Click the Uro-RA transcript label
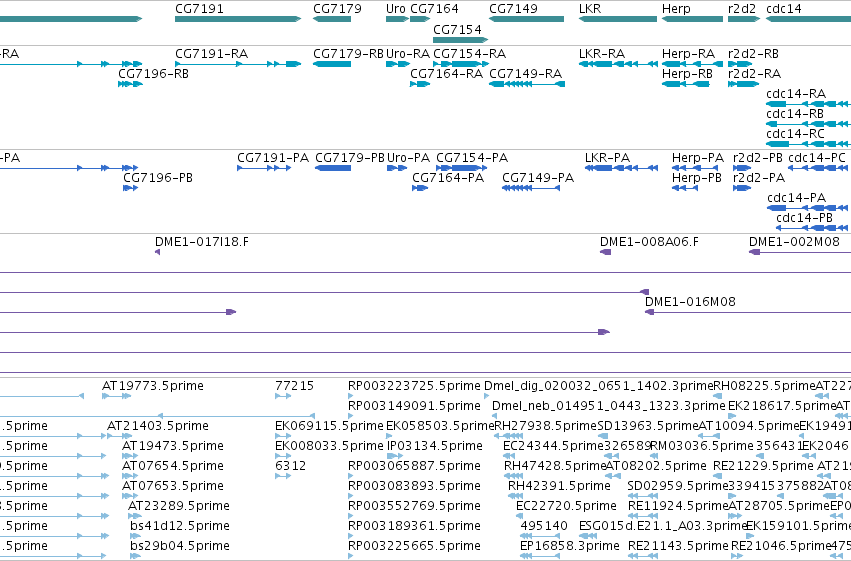Image resolution: width=851 pixels, height=561 pixels. pyautogui.click(x=408, y=54)
